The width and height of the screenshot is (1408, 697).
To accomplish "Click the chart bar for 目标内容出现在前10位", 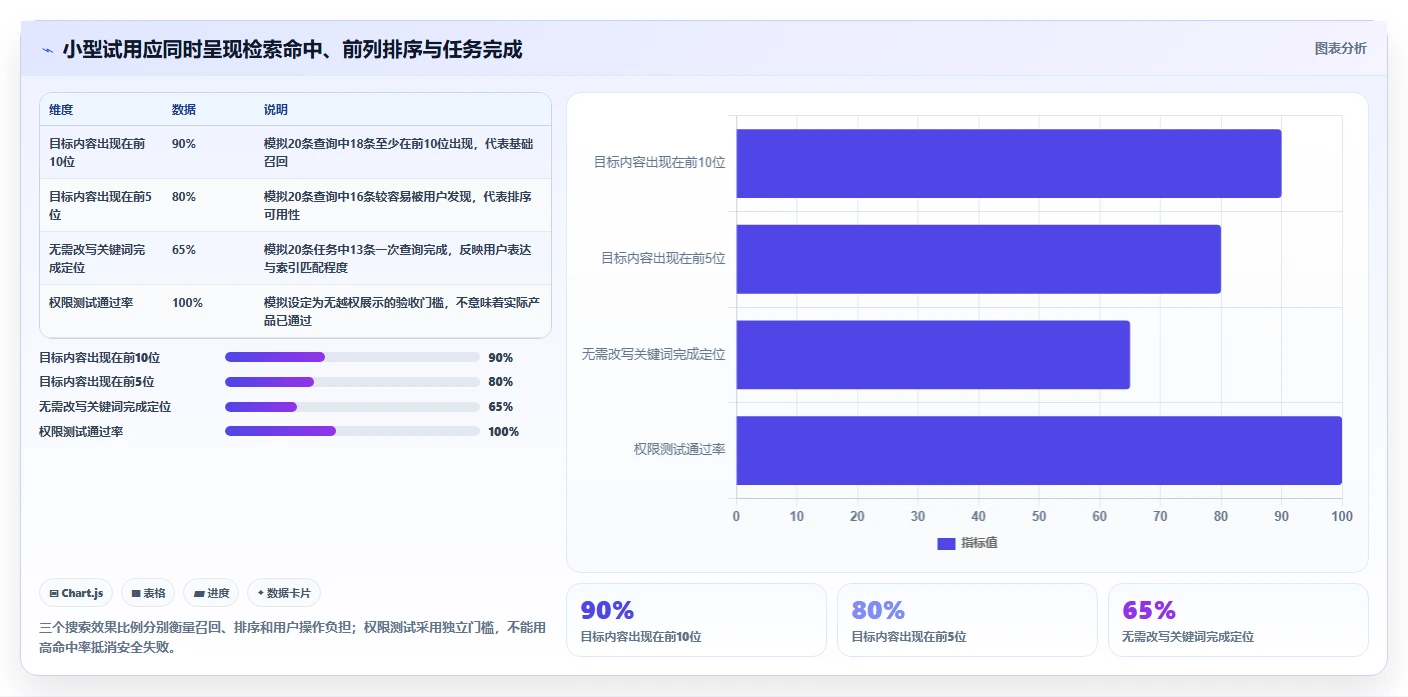I will (x=1009, y=163).
